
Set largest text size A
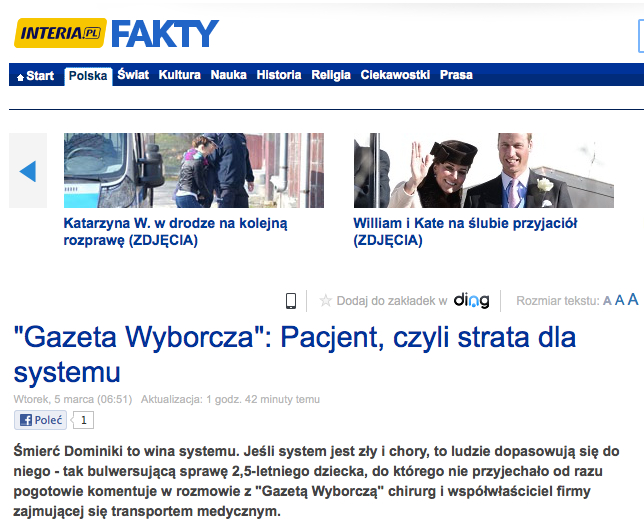click(x=633, y=299)
